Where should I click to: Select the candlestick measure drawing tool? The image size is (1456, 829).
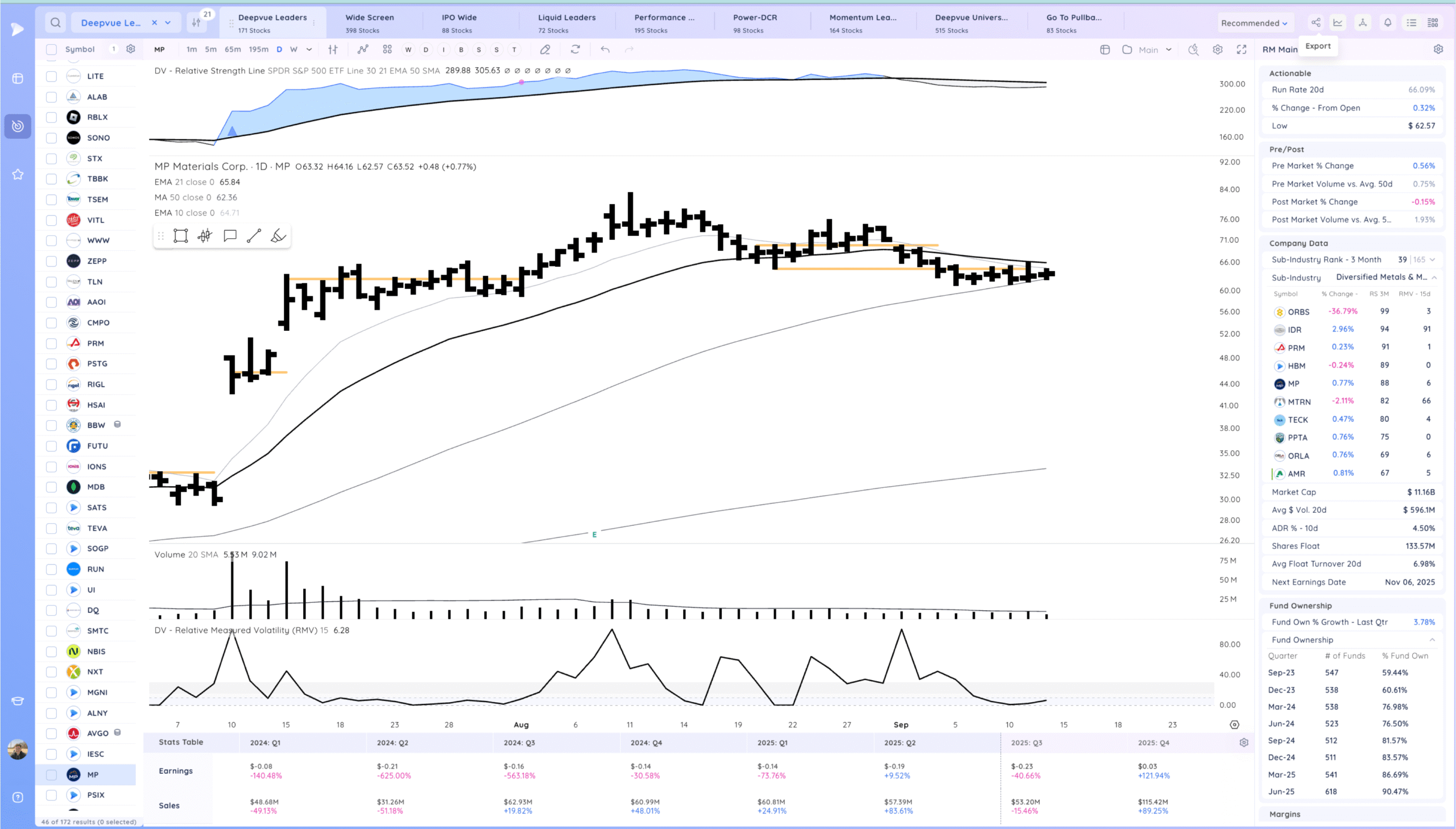[205, 236]
